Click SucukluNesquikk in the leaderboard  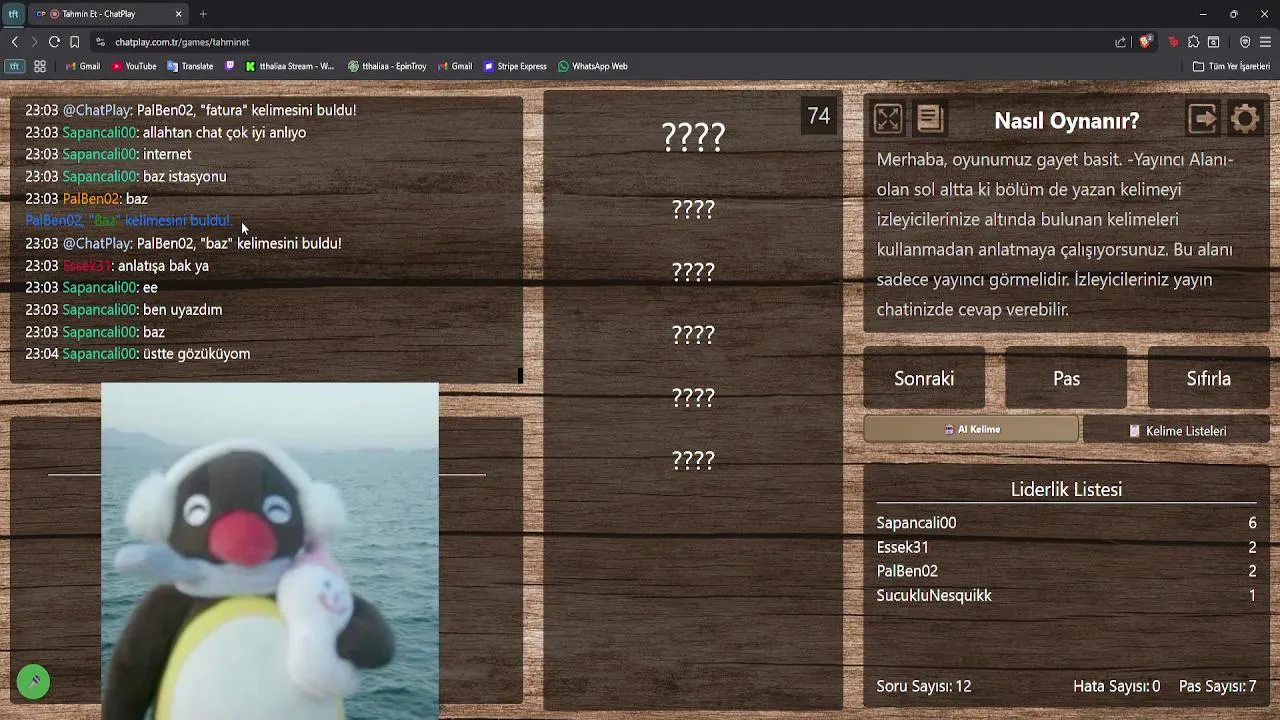[x=934, y=595]
